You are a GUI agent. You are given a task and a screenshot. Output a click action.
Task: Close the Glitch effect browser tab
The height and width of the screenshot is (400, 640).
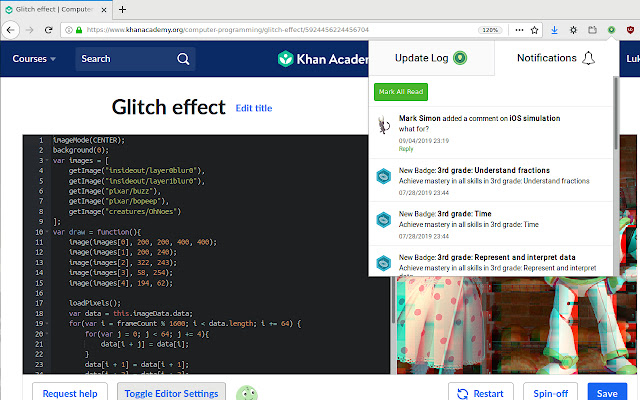tap(104, 9)
